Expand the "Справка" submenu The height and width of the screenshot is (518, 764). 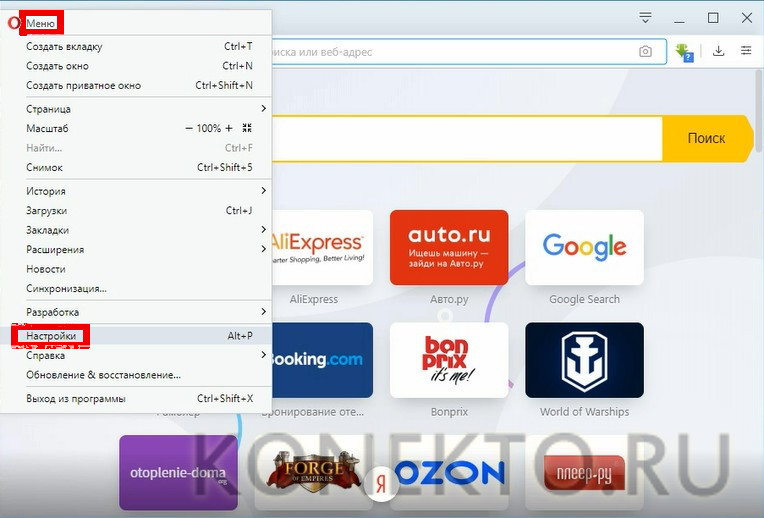click(x=136, y=355)
